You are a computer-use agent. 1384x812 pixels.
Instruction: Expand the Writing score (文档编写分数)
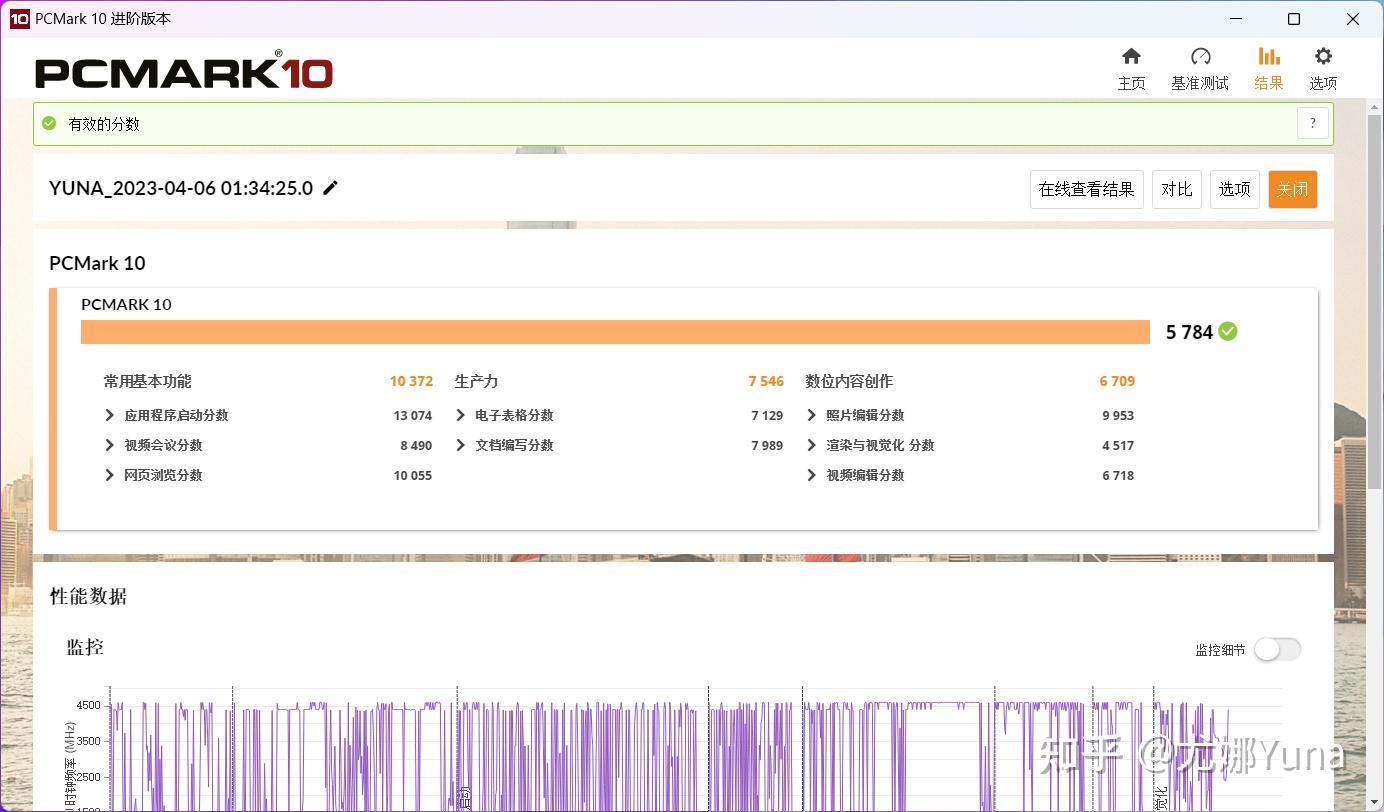[x=461, y=445]
